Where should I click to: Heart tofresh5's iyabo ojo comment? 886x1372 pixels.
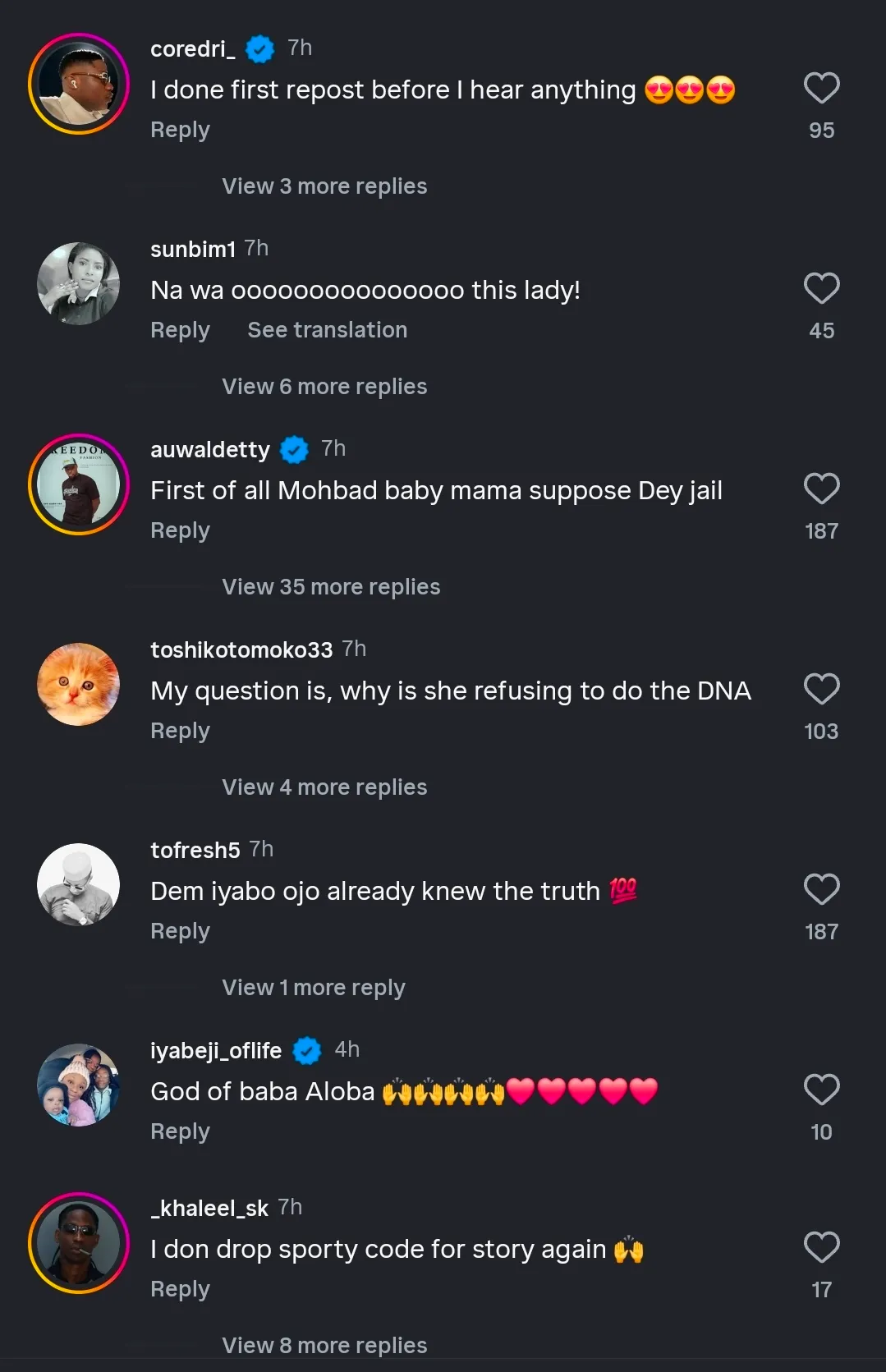821,890
